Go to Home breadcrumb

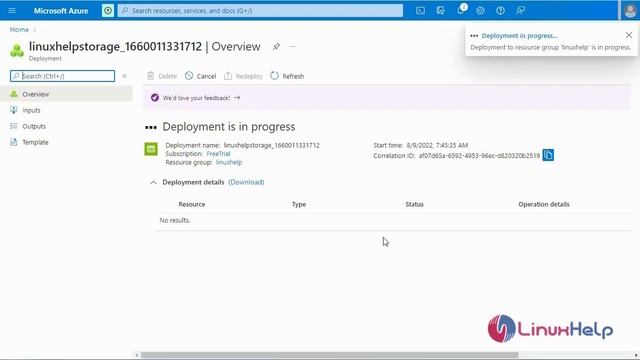coord(19,29)
